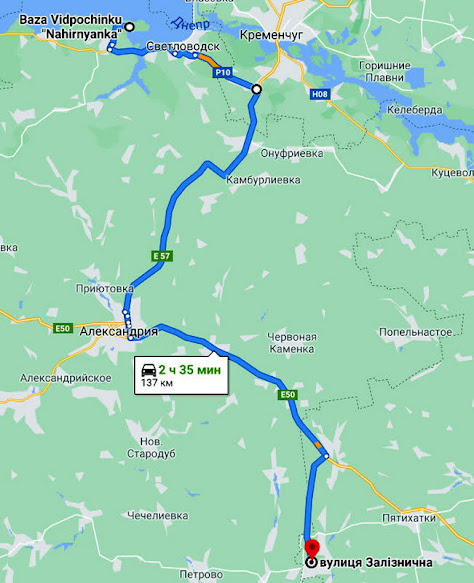Open the 2 ч 35 мин route callout

(181, 375)
